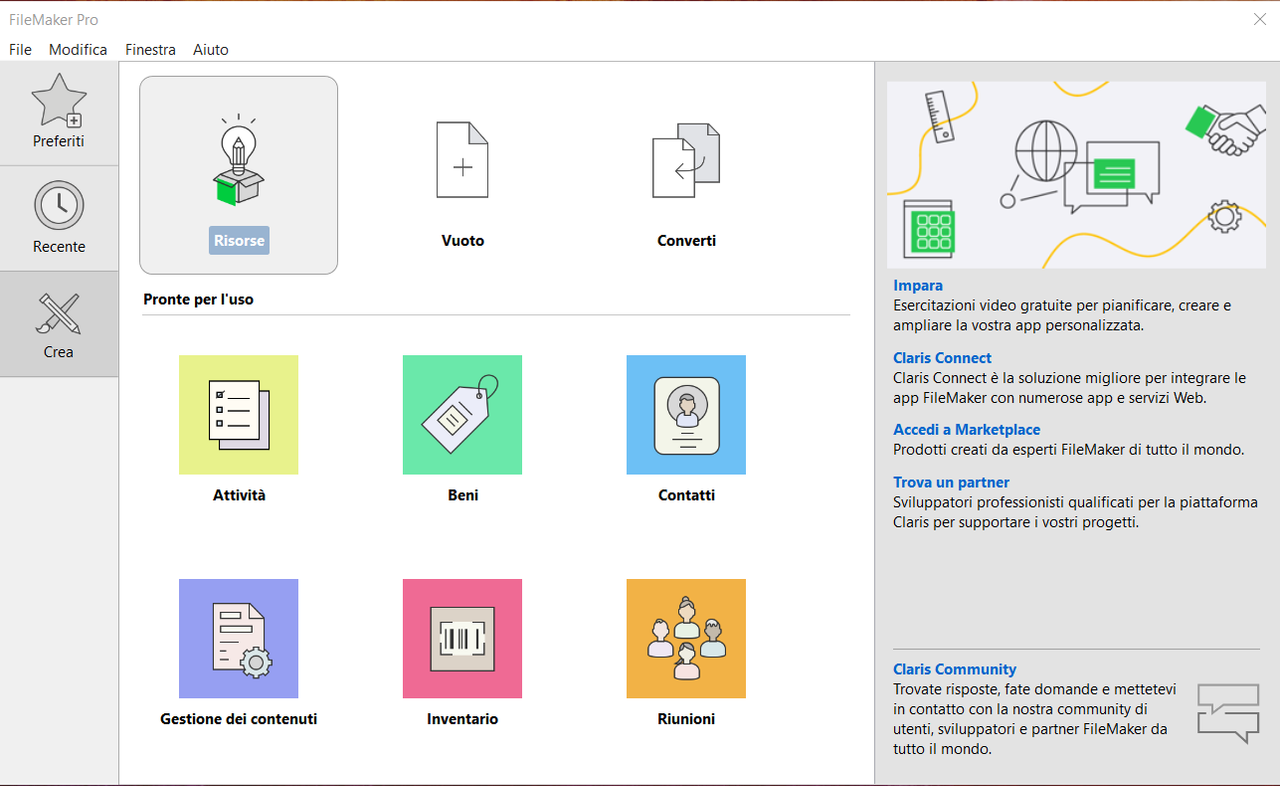Image resolution: width=1280 pixels, height=786 pixels.
Task: Click the Attività label text
Action: (x=239, y=495)
